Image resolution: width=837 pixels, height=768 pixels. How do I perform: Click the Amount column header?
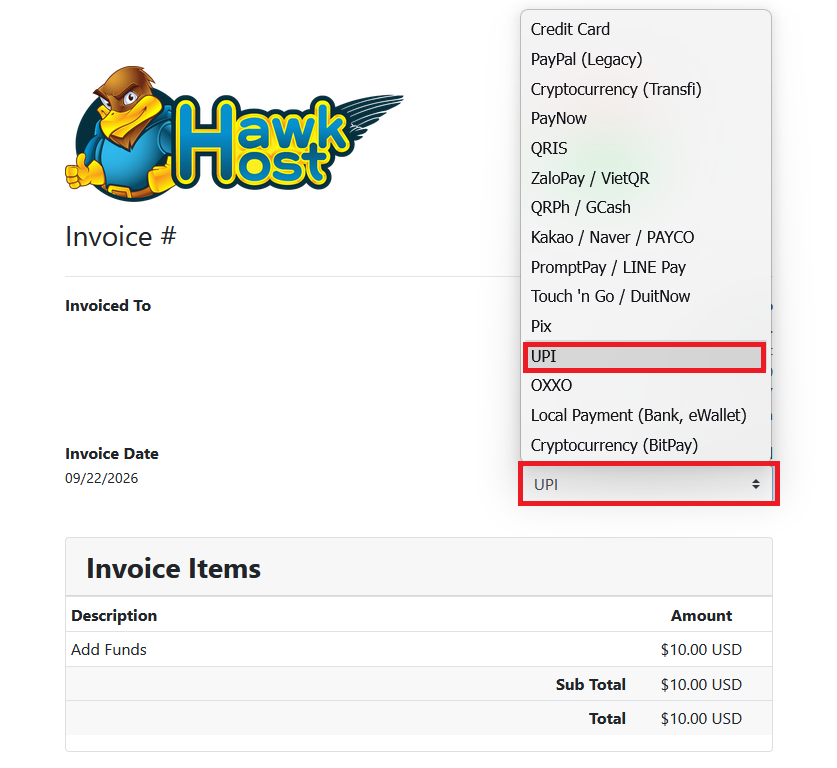click(701, 616)
